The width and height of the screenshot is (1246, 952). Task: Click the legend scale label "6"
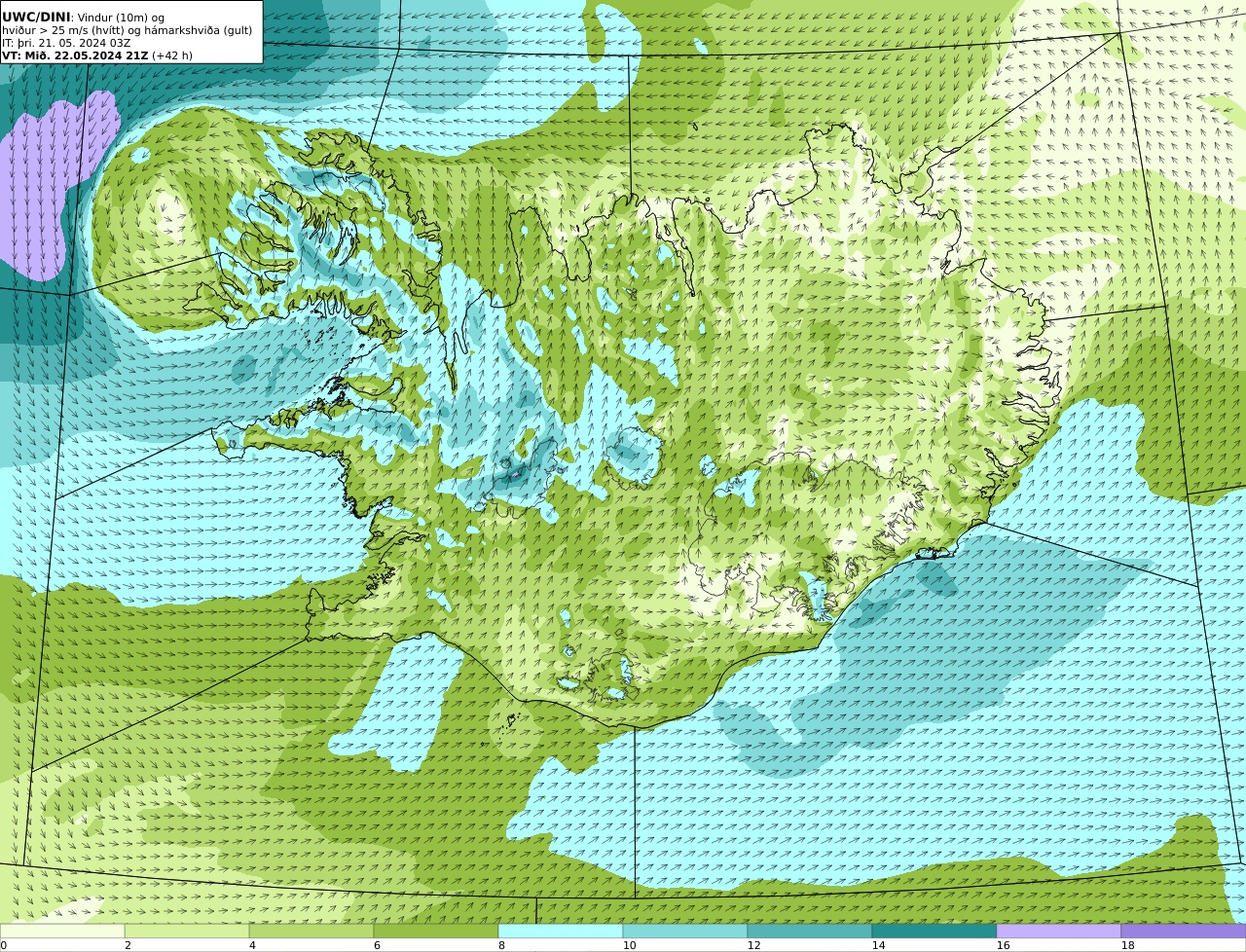coord(377,945)
